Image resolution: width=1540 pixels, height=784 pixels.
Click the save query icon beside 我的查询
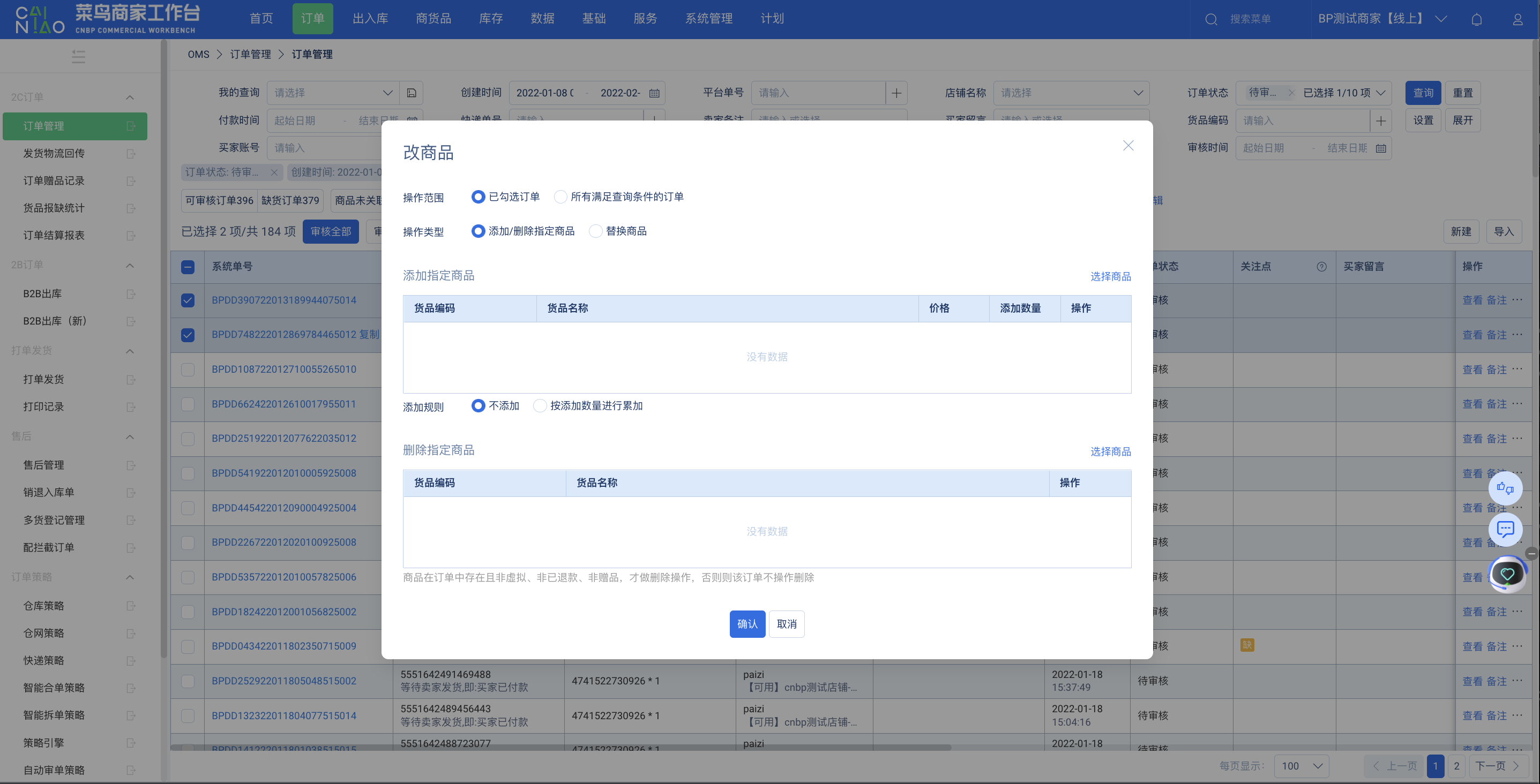click(x=412, y=93)
